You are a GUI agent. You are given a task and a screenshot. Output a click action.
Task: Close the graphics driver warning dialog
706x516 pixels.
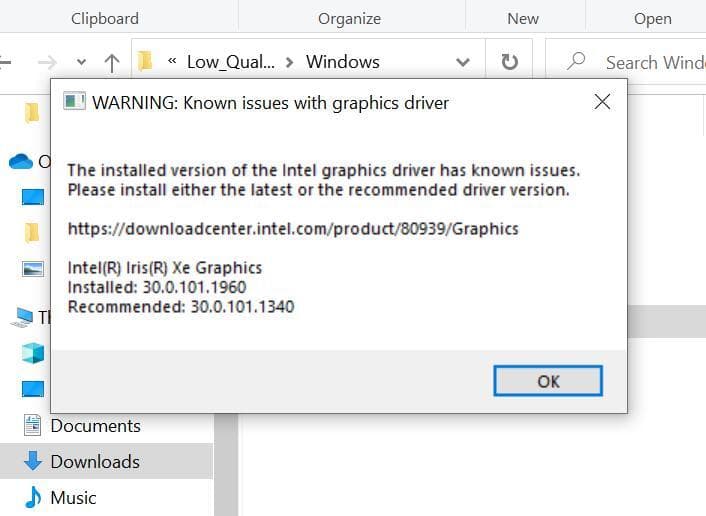602,102
